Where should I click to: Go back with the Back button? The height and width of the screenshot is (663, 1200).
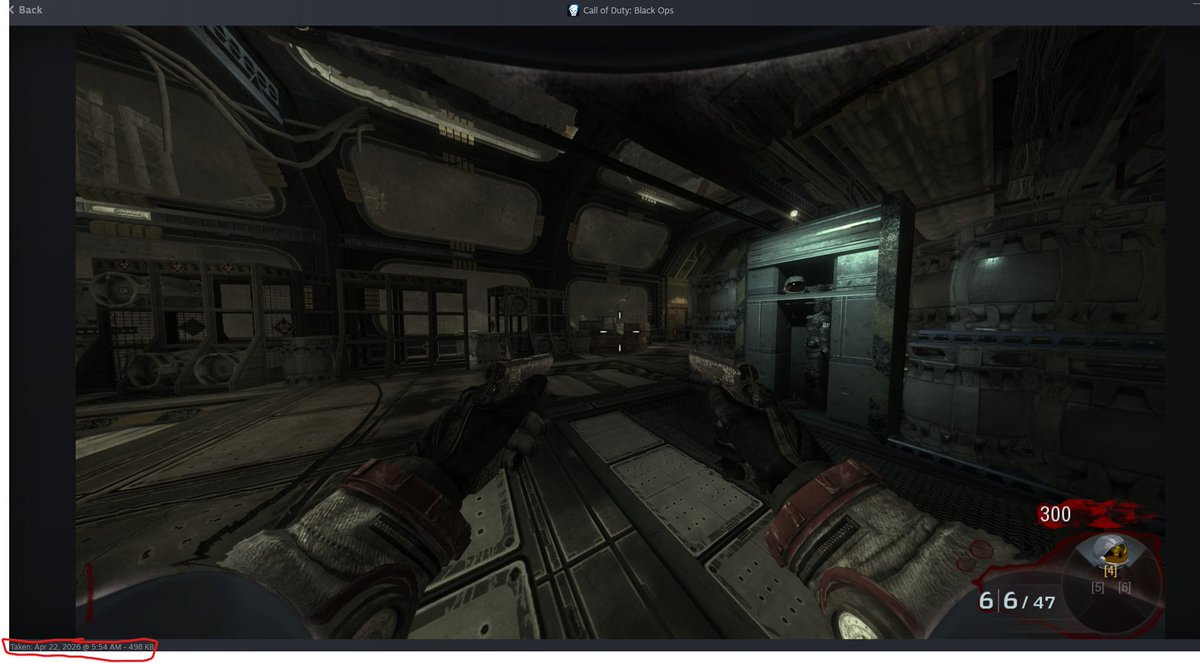[x=24, y=10]
